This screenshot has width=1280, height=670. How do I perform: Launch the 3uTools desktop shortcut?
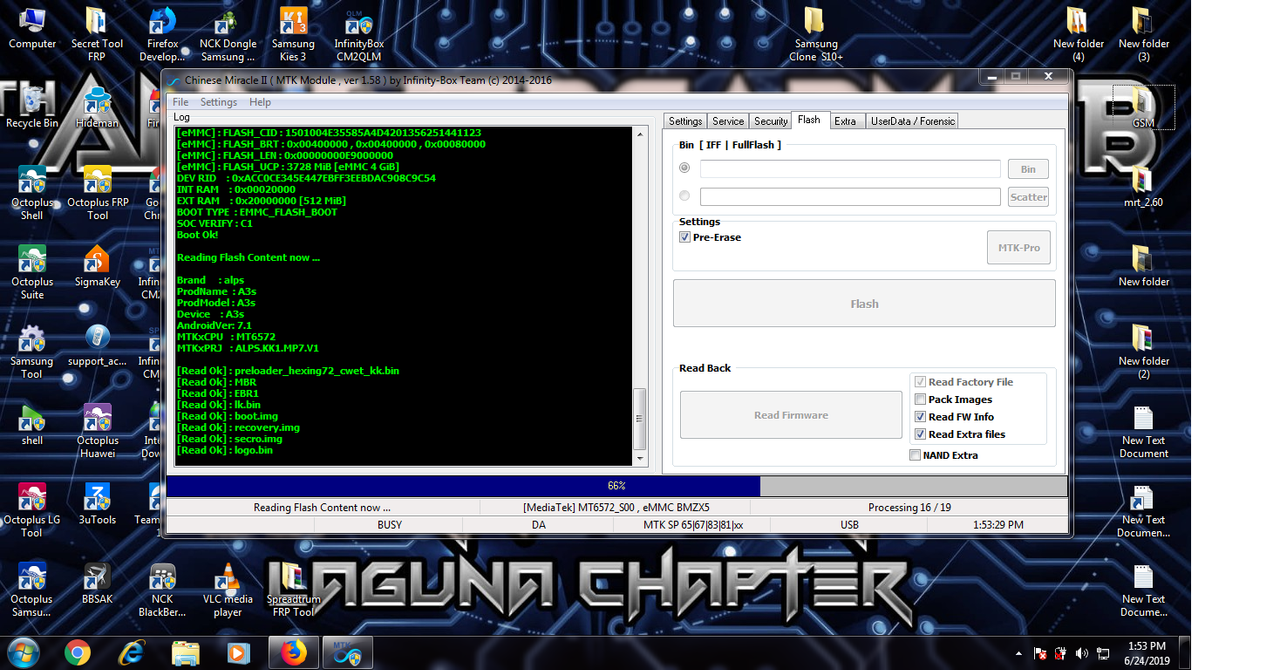coord(97,504)
